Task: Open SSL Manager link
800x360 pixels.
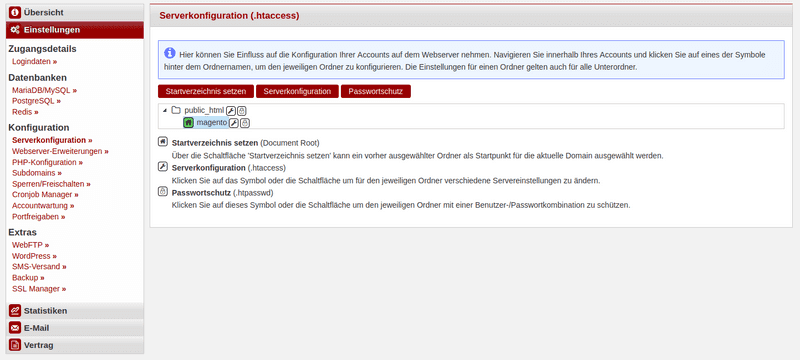Action: (x=39, y=289)
